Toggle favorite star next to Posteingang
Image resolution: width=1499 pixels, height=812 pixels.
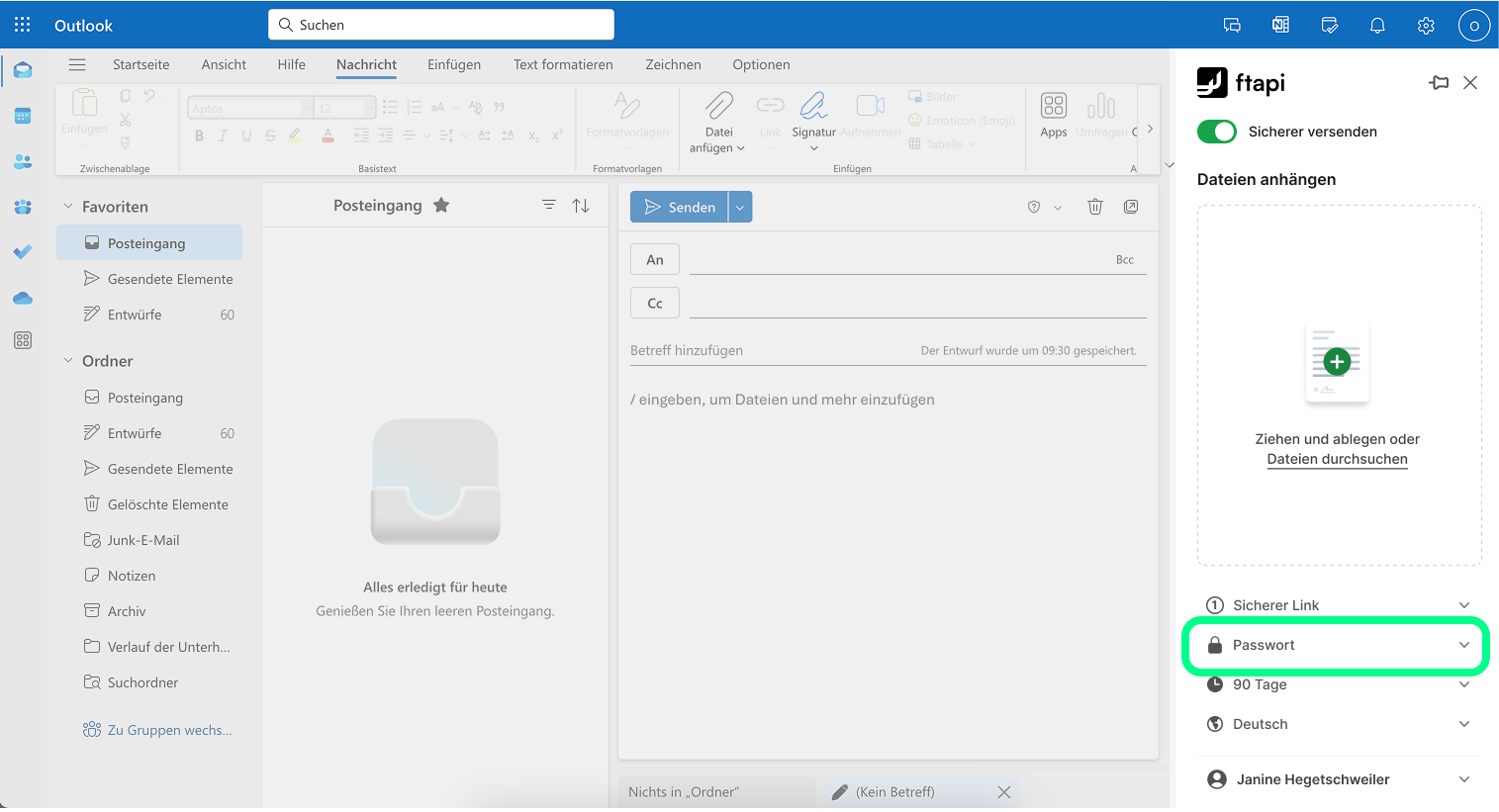(441, 206)
